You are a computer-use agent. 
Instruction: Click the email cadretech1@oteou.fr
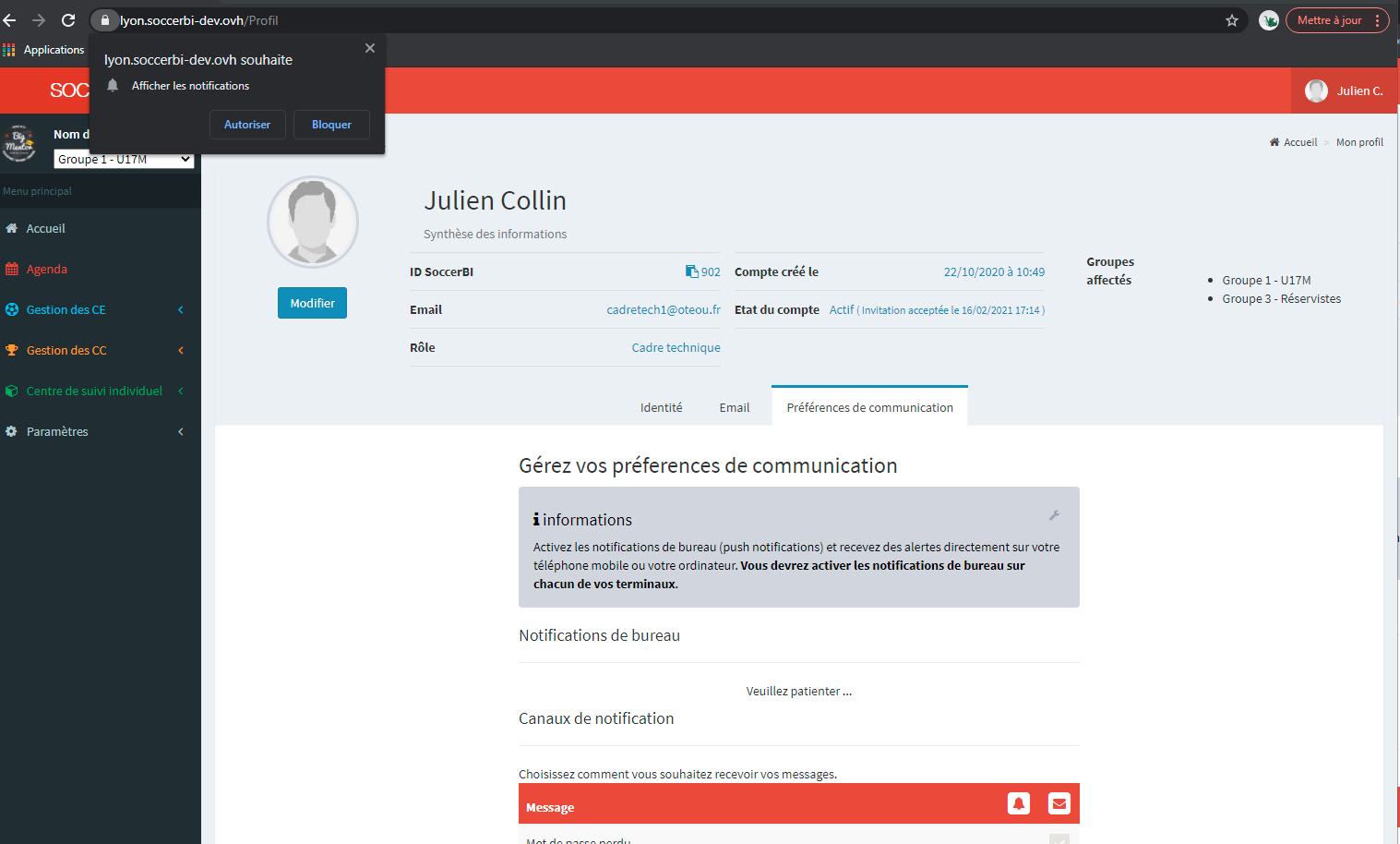pyautogui.click(x=664, y=309)
